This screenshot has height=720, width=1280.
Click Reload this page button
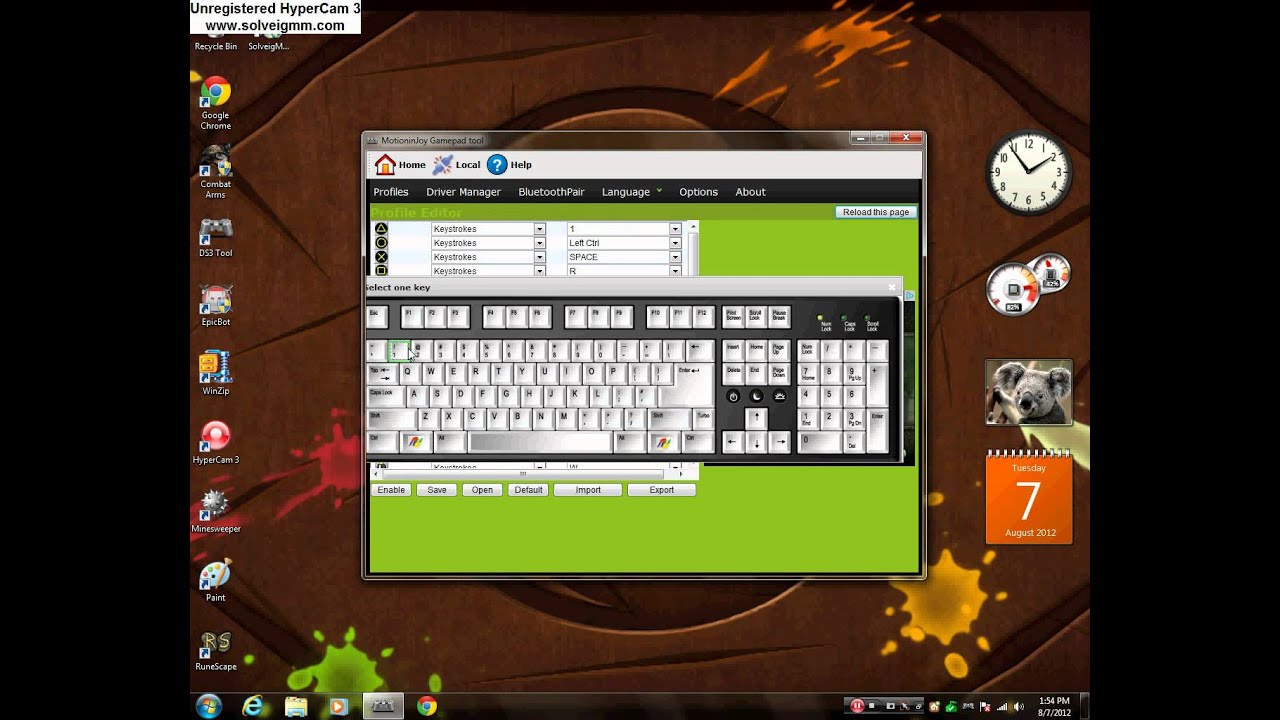coord(876,212)
